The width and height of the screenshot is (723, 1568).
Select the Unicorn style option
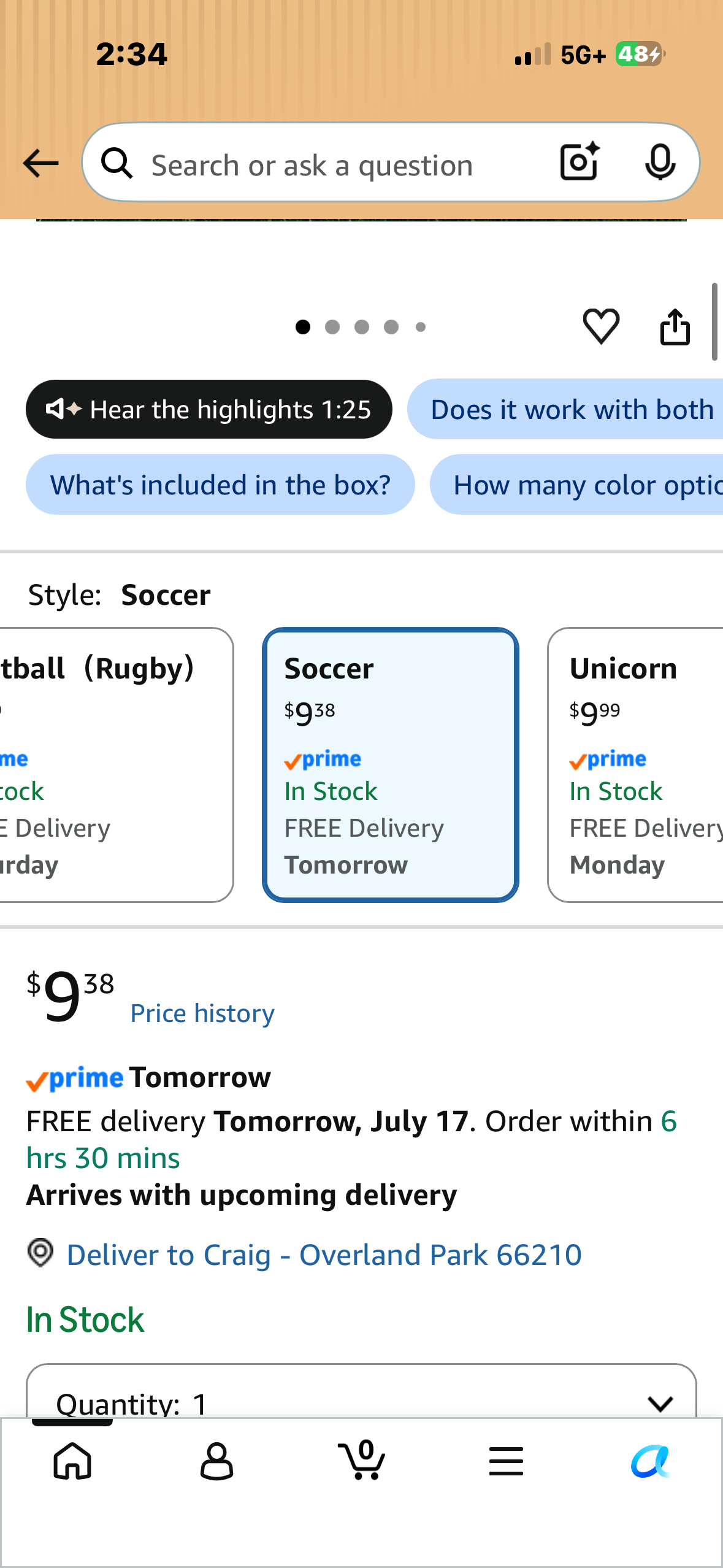click(x=635, y=764)
